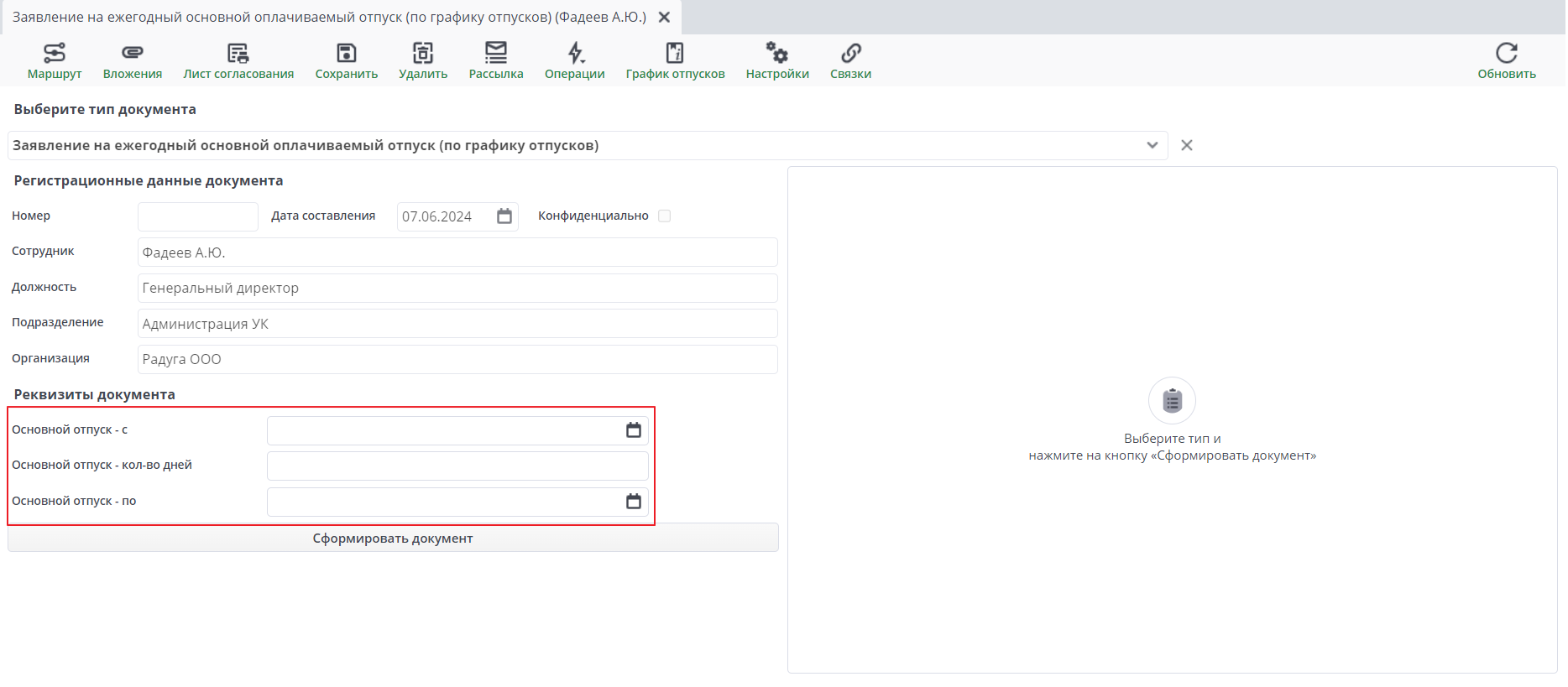Open calendar for Дата составления
This screenshot has height=687, width=1568.
504,216
